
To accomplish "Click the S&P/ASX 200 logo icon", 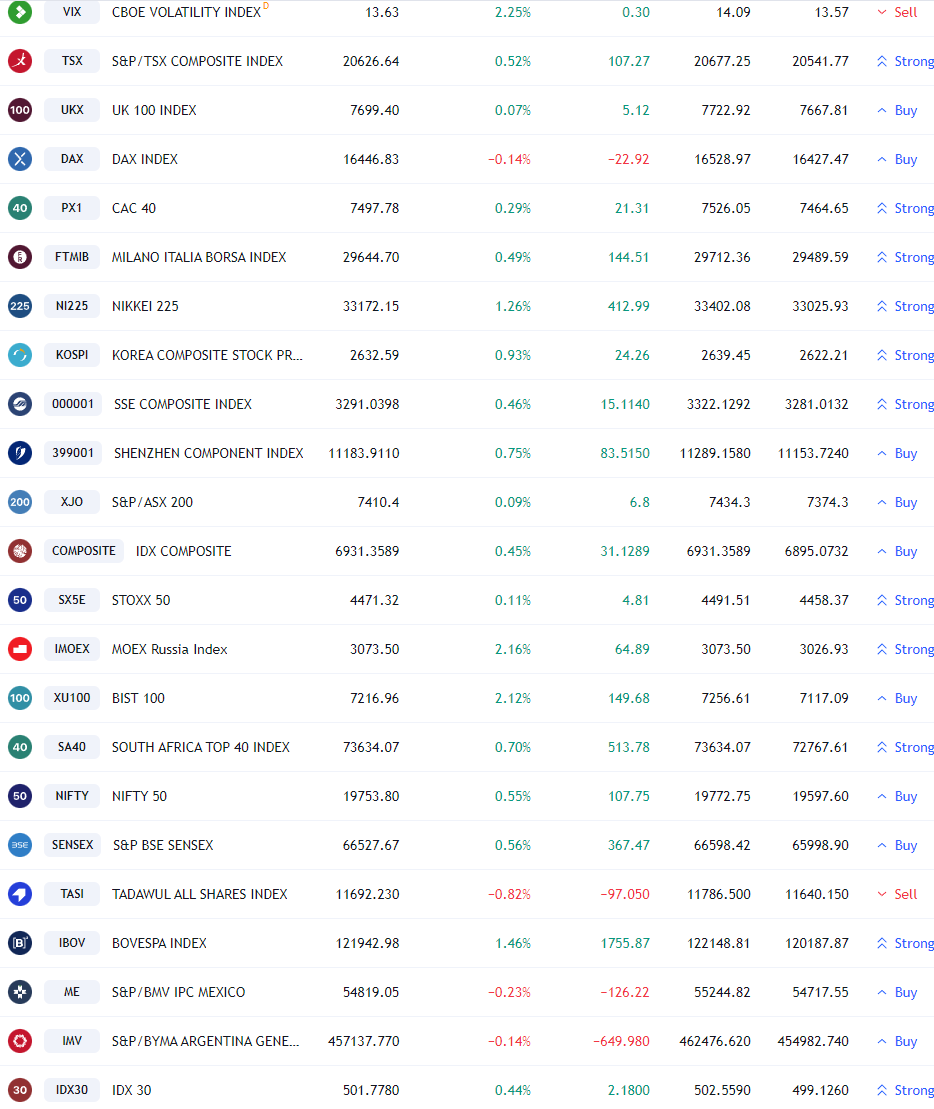I will click(x=20, y=502).
